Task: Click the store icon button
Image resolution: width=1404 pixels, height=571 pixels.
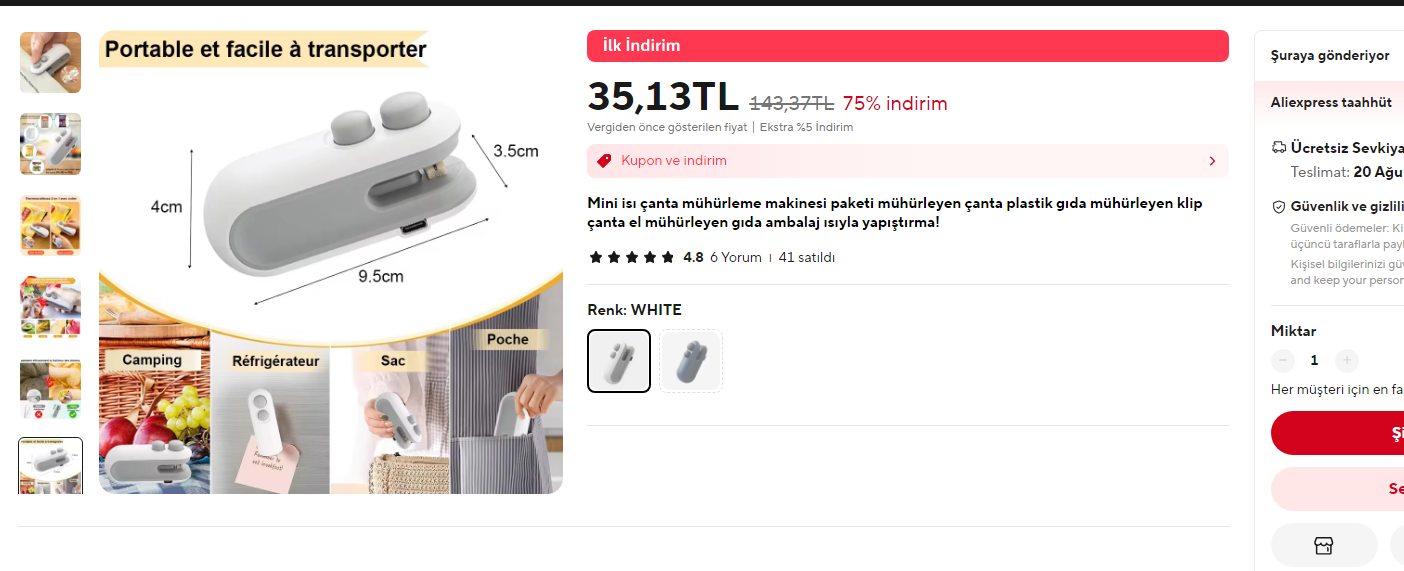Action: pyautogui.click(x=1323, y=545)
